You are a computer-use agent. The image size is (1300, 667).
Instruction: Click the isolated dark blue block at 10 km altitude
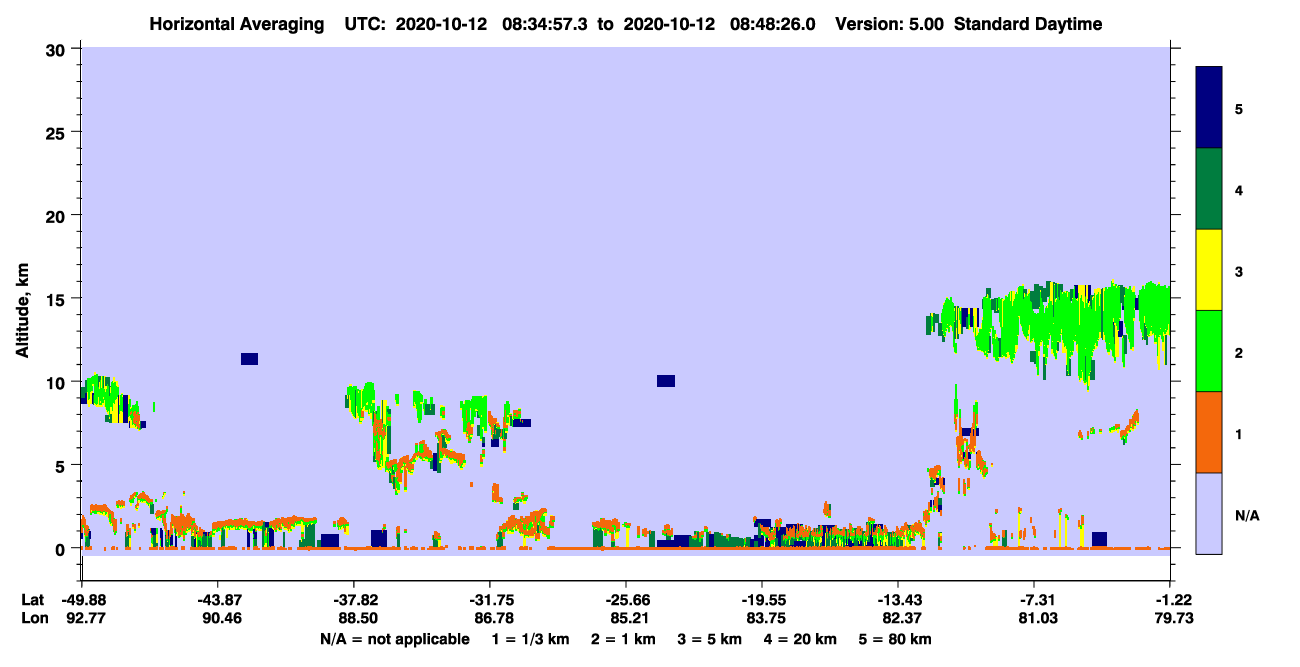[666, 380]
